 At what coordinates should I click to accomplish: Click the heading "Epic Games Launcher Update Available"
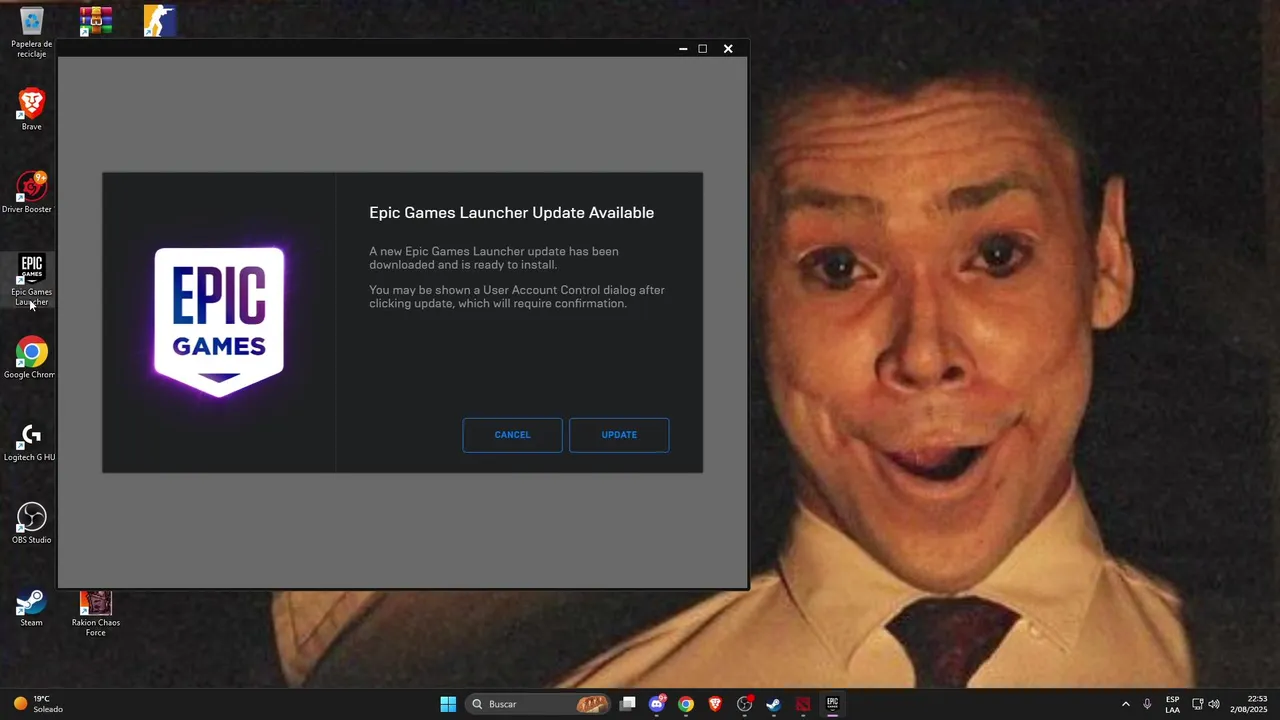(511, 212)
